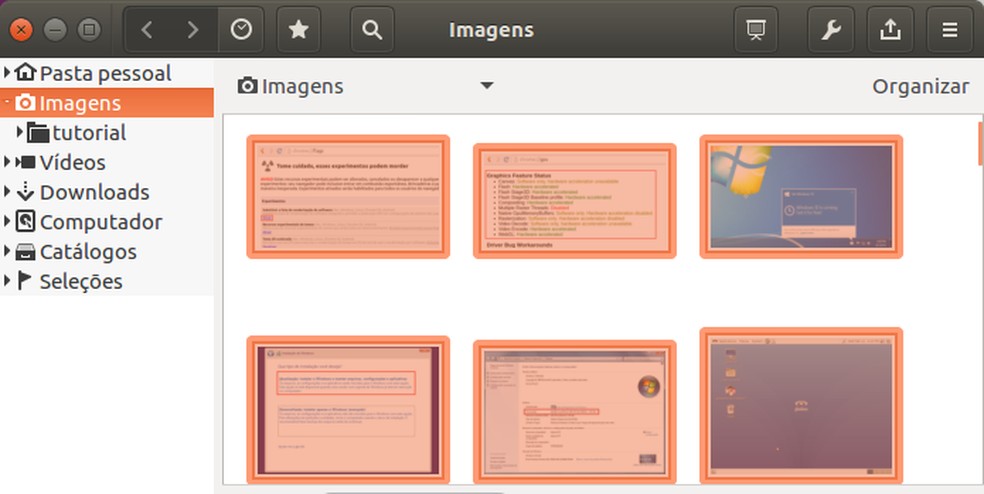Select Seleções in the sidebar
Screen dimensions: 984x494
pos(80,281)
